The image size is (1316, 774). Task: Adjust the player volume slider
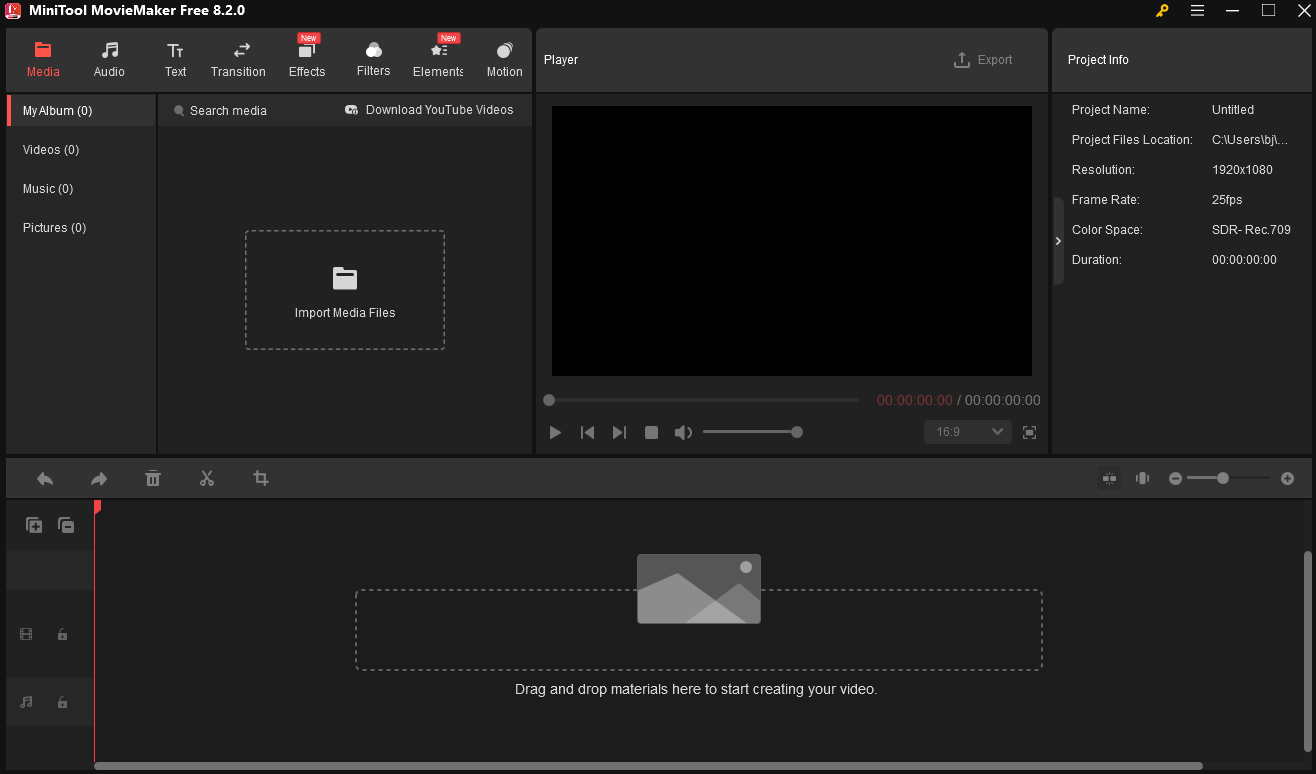751,432
